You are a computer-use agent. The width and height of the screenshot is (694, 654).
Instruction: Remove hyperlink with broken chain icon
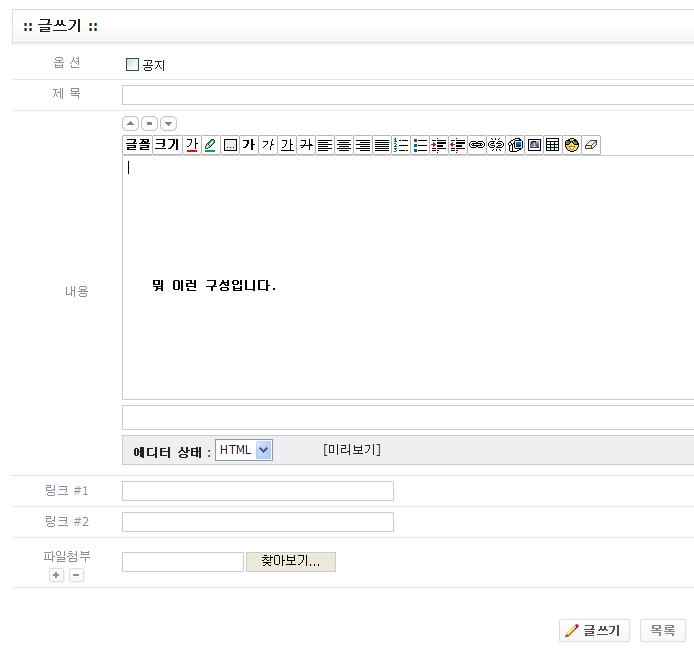pos(496,145)
